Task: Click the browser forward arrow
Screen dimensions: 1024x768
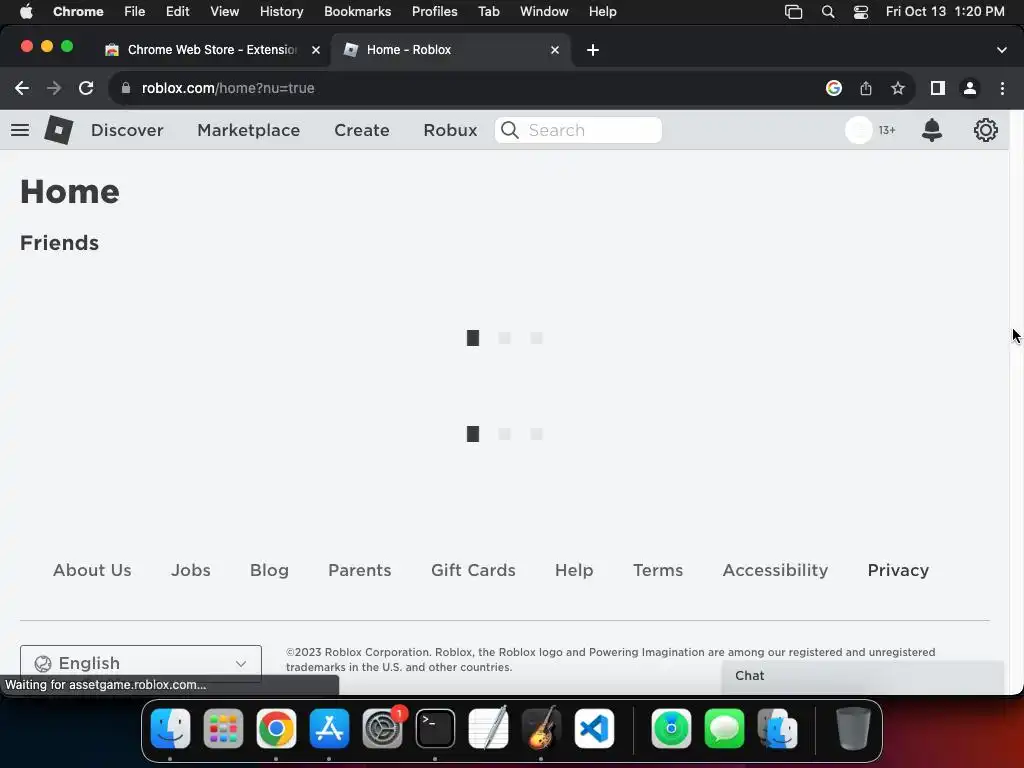Action: pos(54,88)
